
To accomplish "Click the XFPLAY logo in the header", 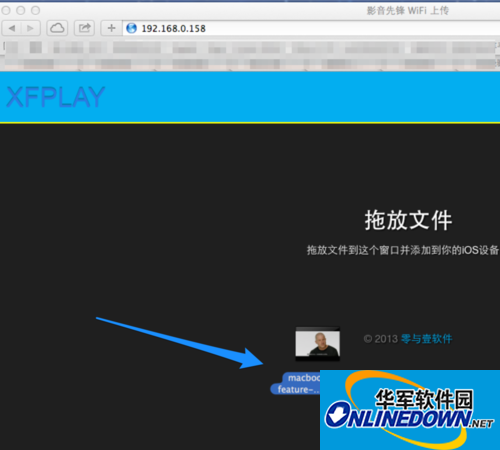I will [56, 97].
